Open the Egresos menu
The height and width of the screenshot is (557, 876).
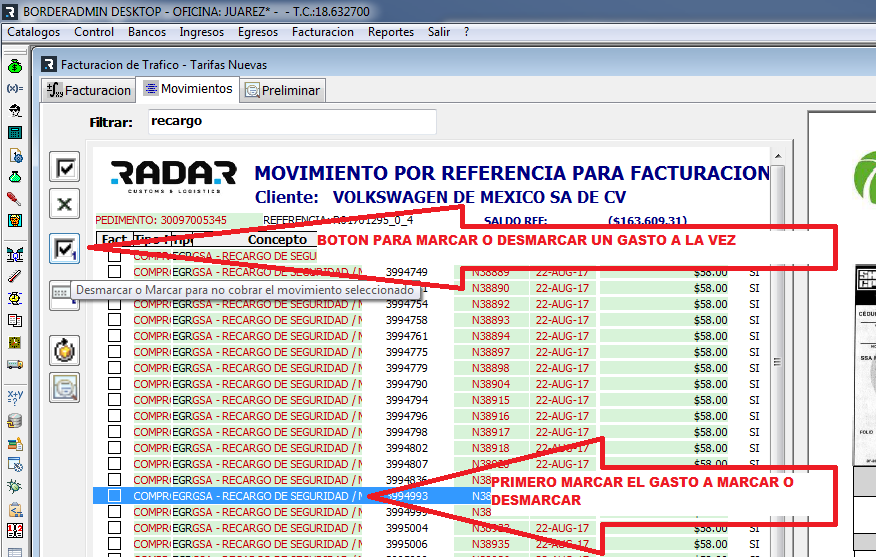[258, 32]
